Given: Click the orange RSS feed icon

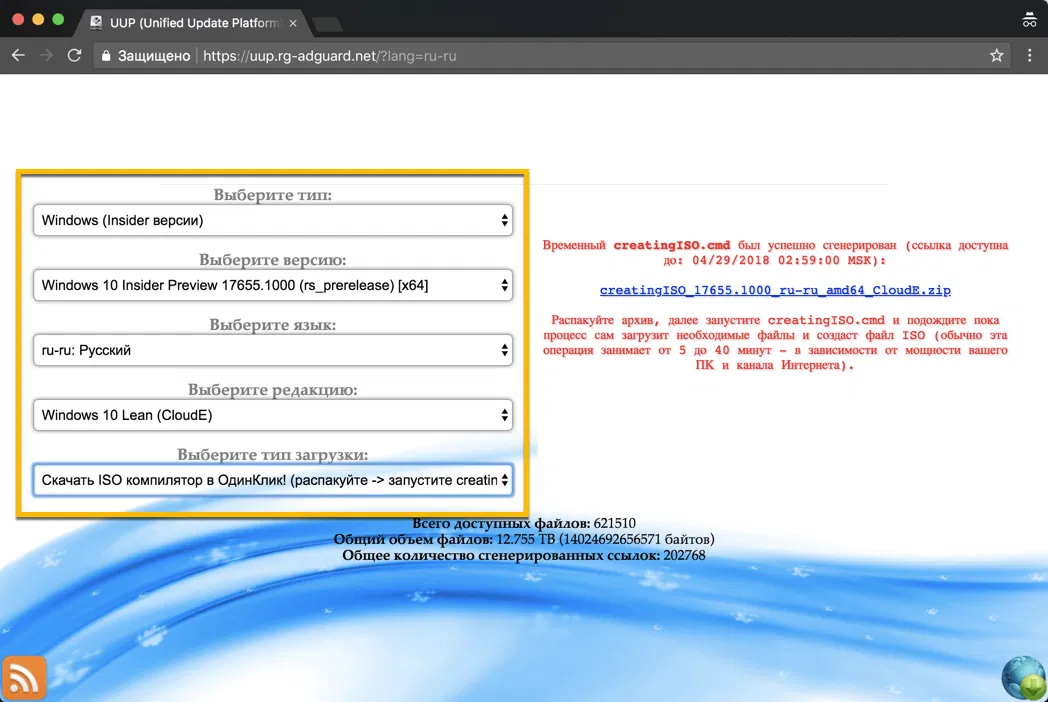Looking at the screenshot, I should 24,677.
